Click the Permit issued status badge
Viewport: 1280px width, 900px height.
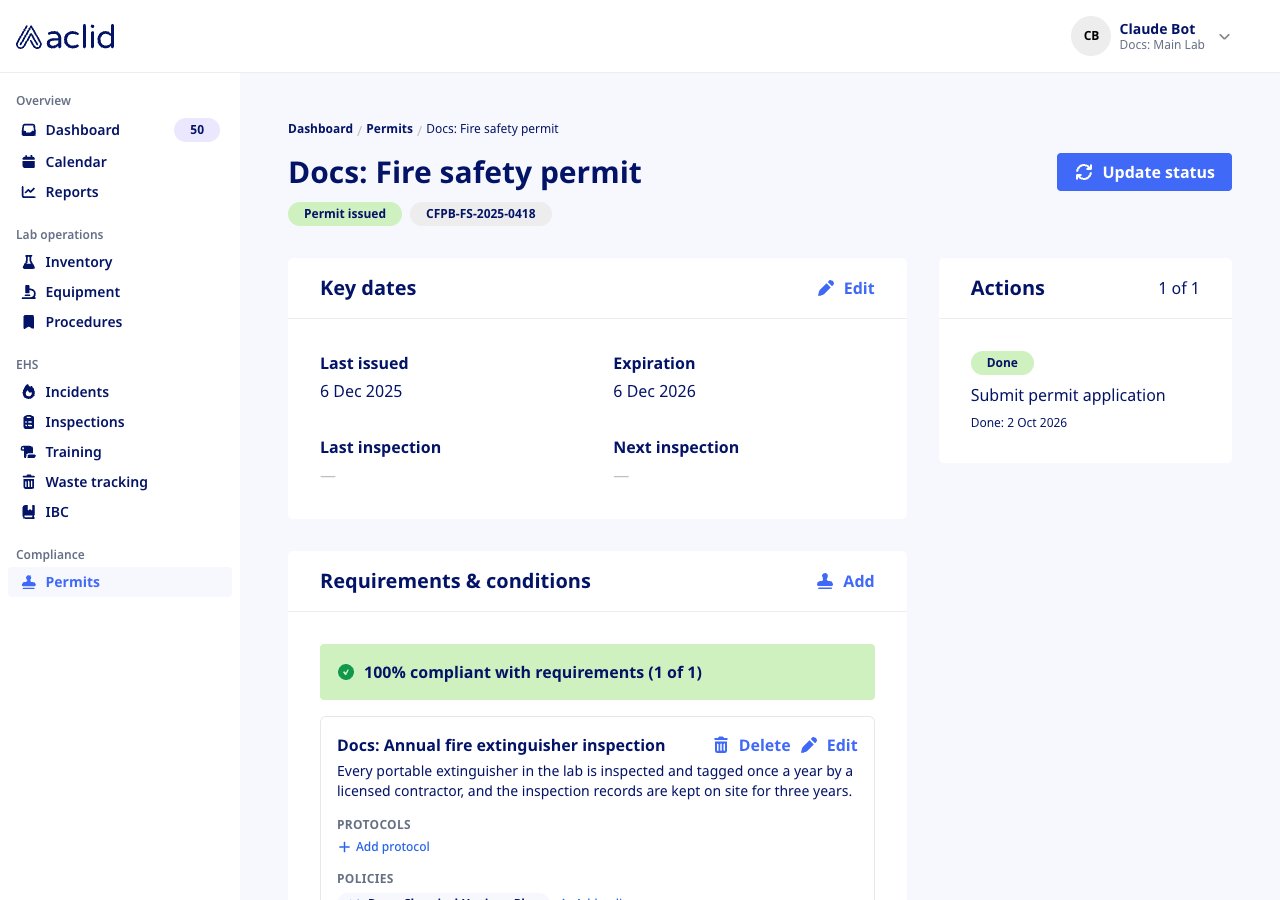(345, 214)
